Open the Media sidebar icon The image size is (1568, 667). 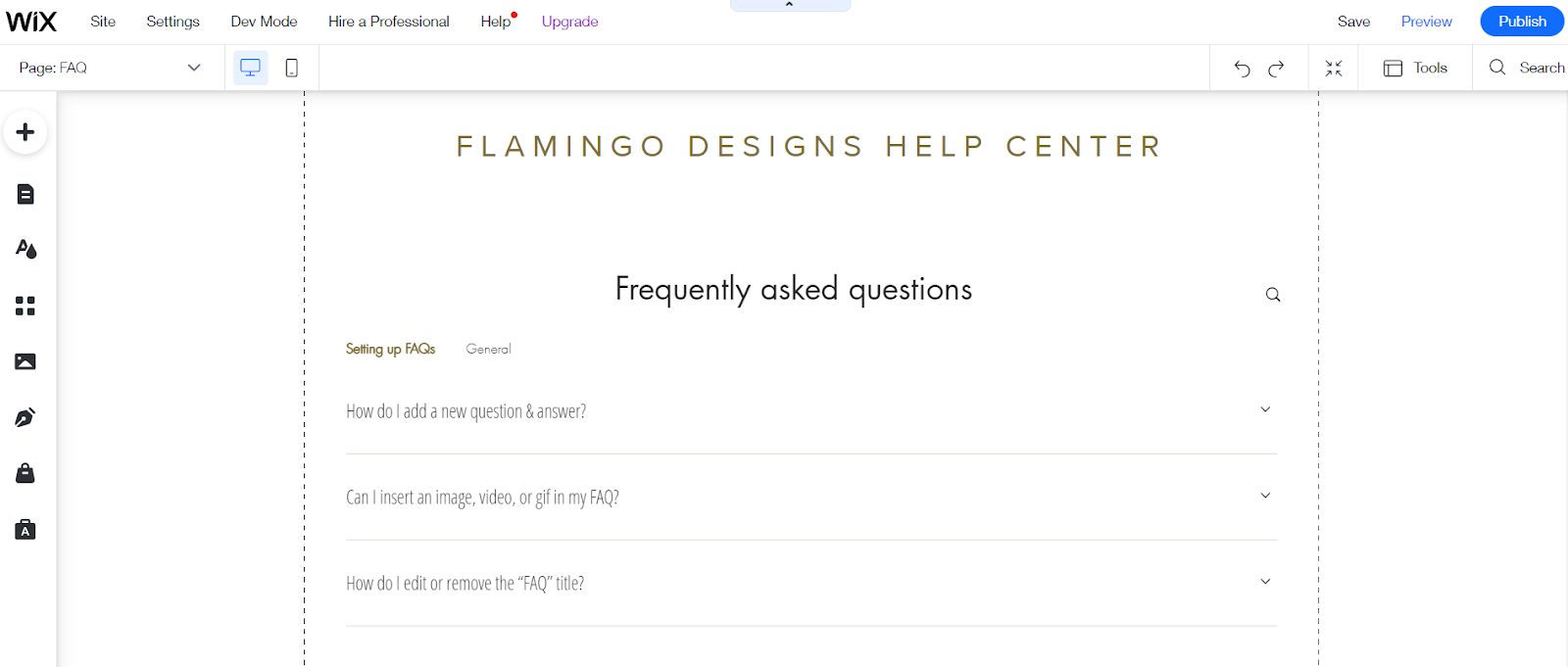(25, 361)
